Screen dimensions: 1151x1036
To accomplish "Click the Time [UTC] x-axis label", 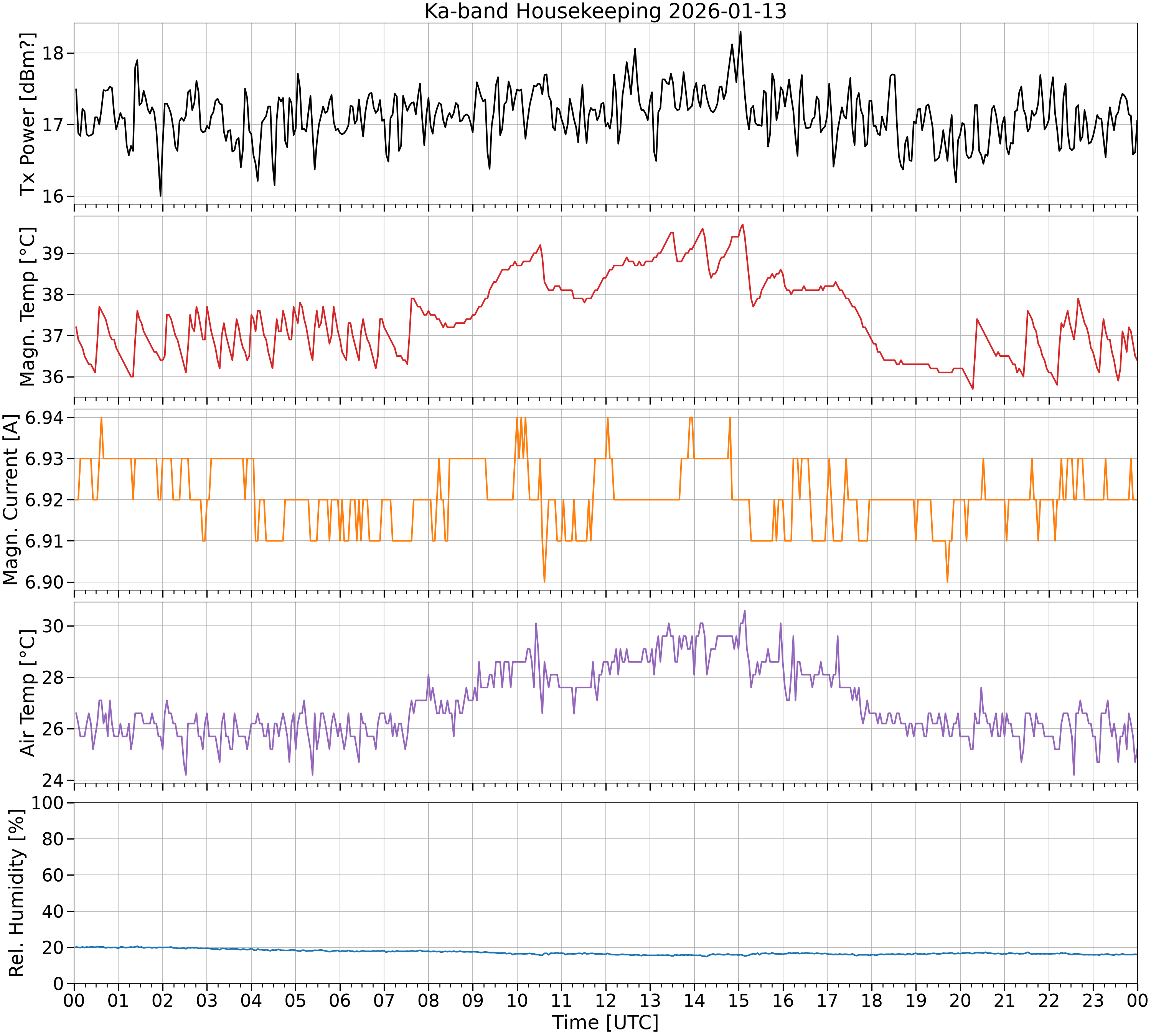I will coord(606,1022).
